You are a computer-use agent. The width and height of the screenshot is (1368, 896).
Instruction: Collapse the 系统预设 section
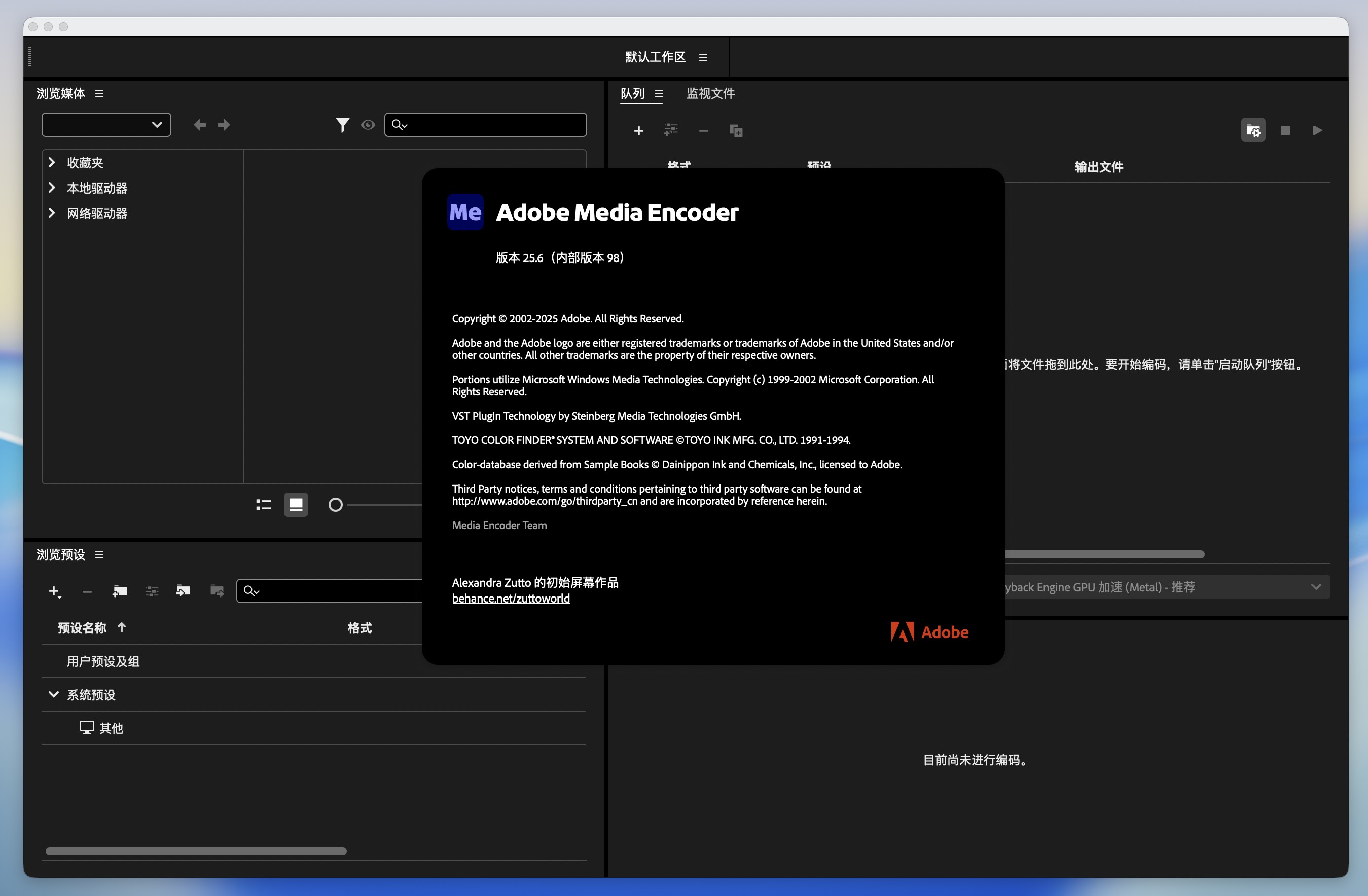pos(54,694)
